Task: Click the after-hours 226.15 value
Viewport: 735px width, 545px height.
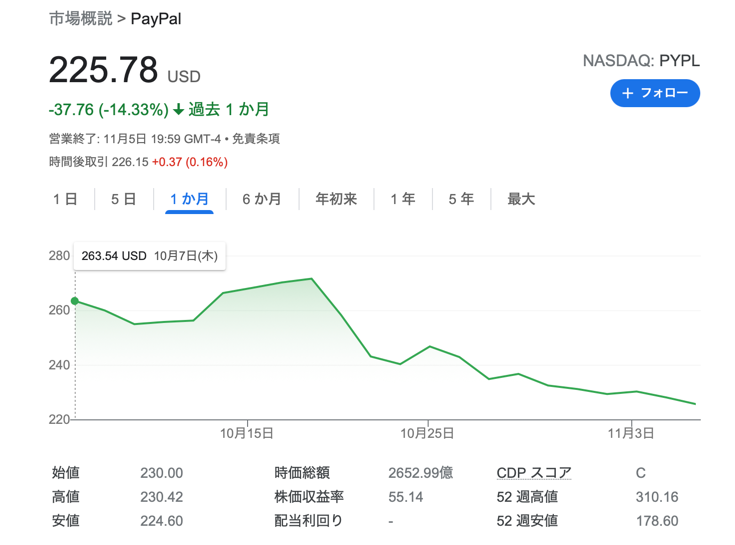Action: [130, 162]
